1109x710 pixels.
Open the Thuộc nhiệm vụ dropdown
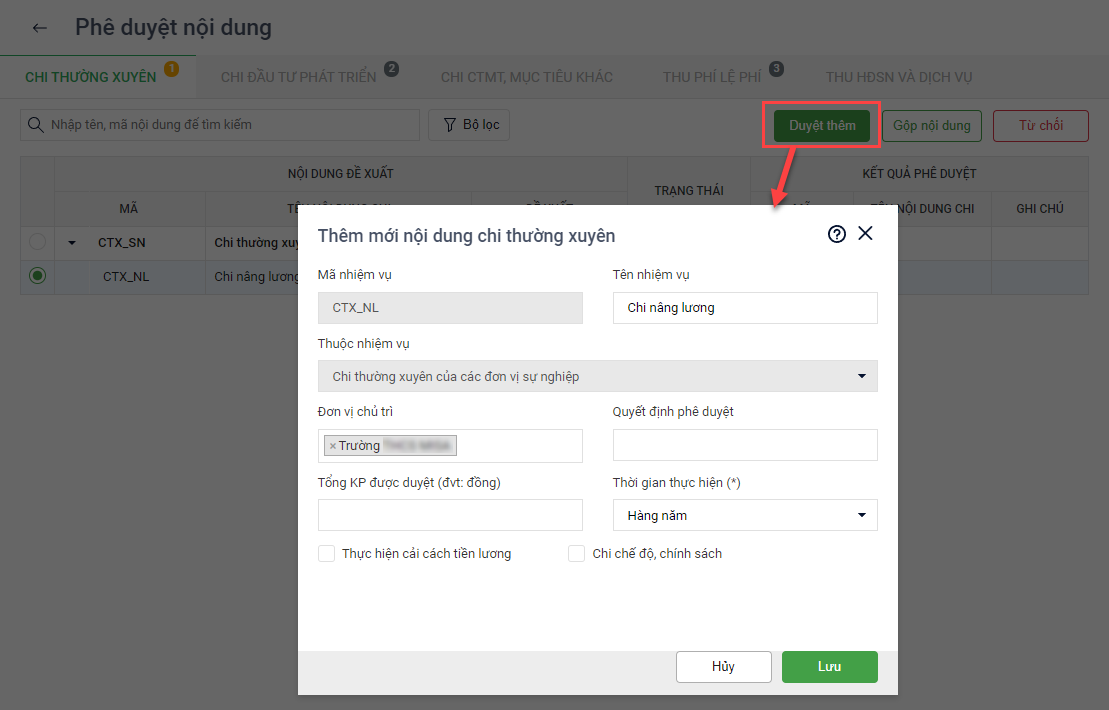tap(597, 376)
